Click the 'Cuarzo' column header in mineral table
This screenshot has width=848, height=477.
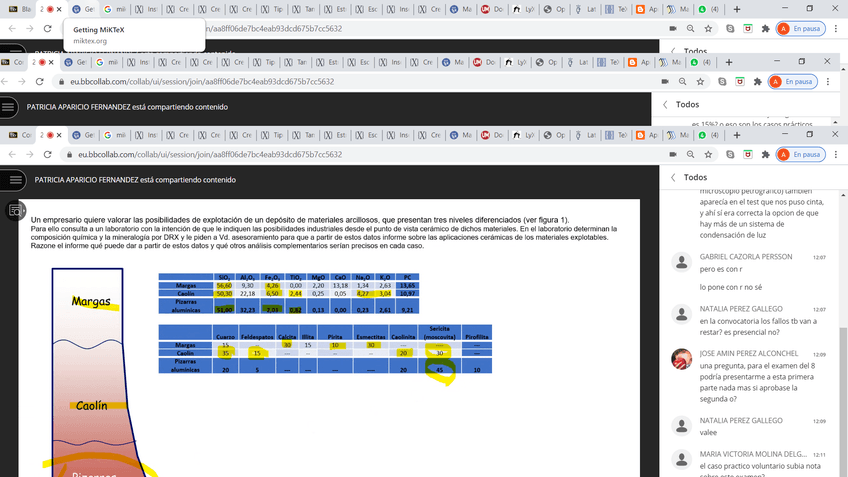[226, 337]
